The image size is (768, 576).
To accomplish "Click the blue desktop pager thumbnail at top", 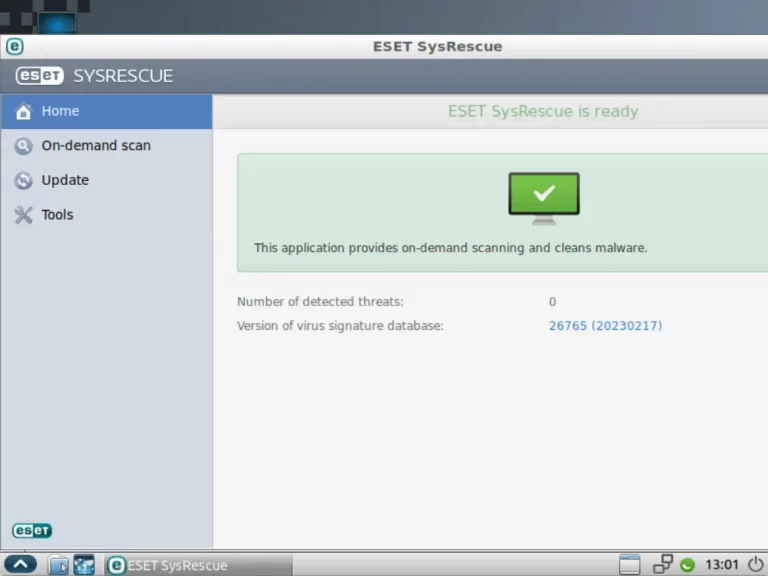I will click(57, 23).
